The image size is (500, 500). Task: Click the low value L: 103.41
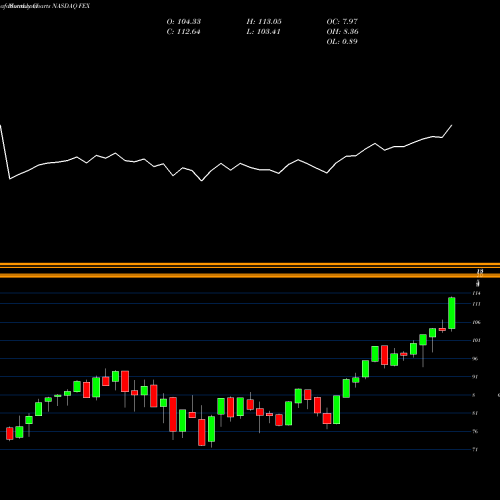click(264, 32)
